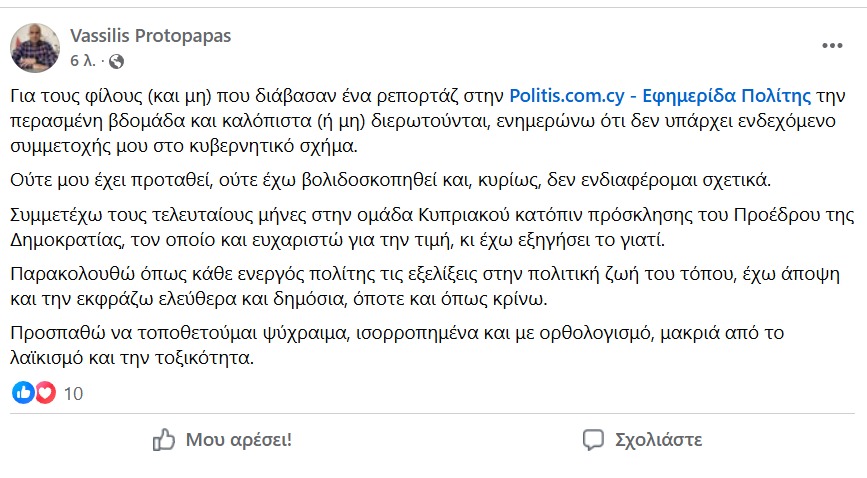Click the blue thumbs-up reaction icon
867x478 pixels.
[23, 393]
